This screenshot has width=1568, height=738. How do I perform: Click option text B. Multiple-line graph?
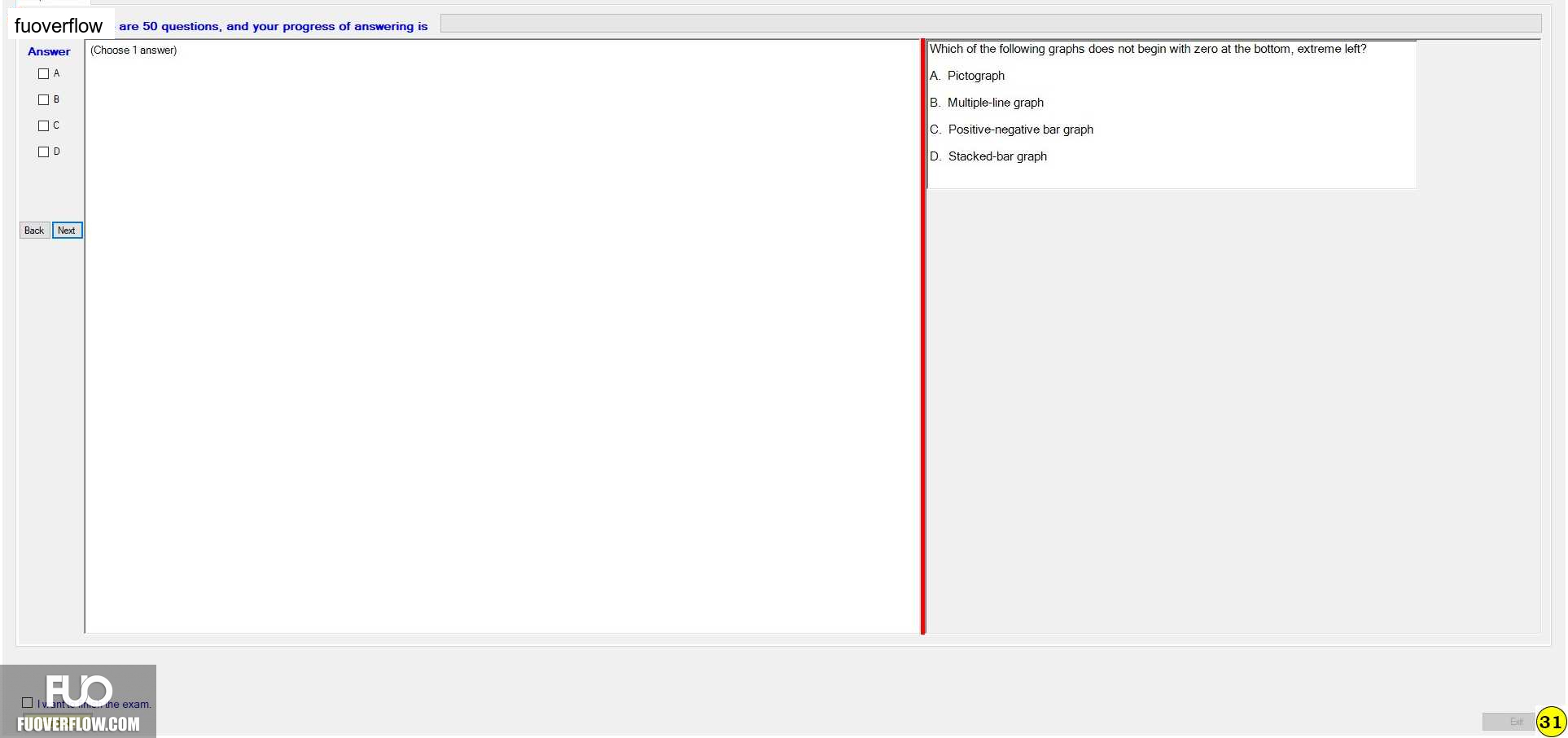pos(987,103)
